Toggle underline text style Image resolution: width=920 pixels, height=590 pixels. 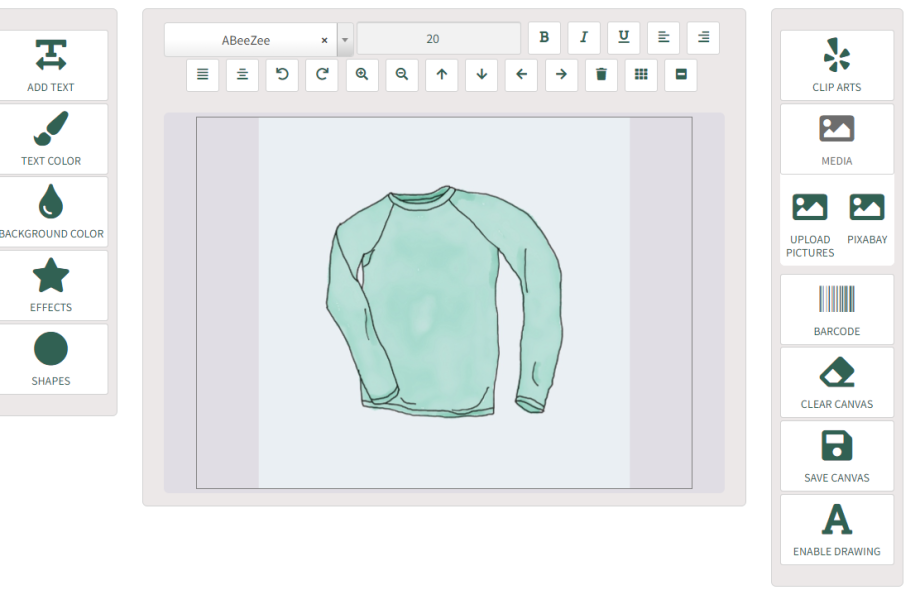pyautogui.click(x=624, y=38)
